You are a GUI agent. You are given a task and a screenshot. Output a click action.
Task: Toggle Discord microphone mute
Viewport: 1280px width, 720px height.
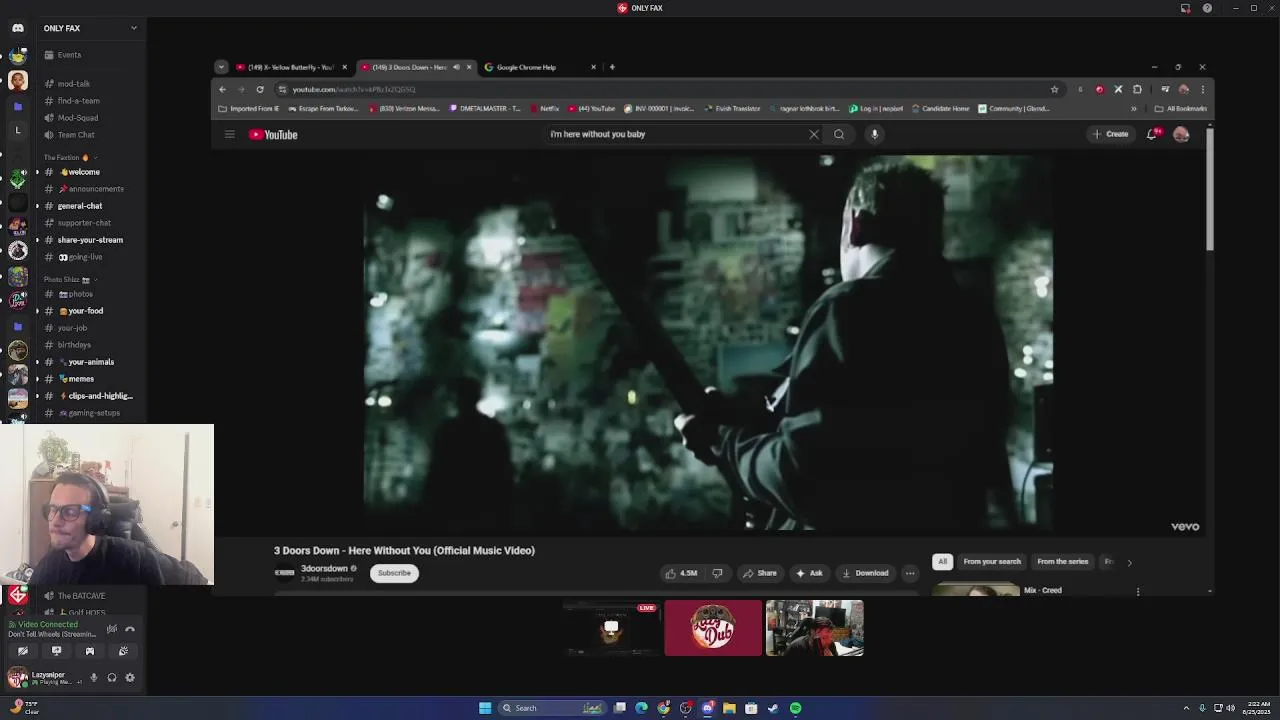click(94, 678)
